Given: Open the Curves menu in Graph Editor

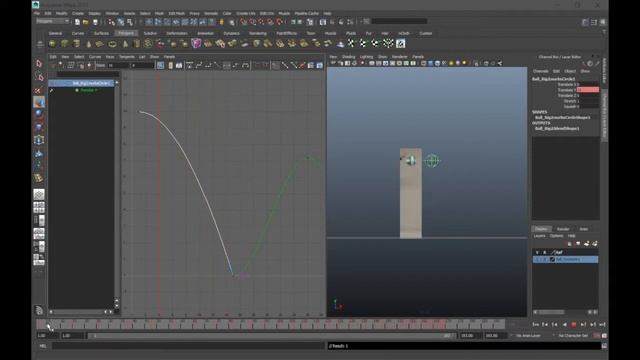Looking at the screenshot, I should pyautogui.click(x=95, y=57).
